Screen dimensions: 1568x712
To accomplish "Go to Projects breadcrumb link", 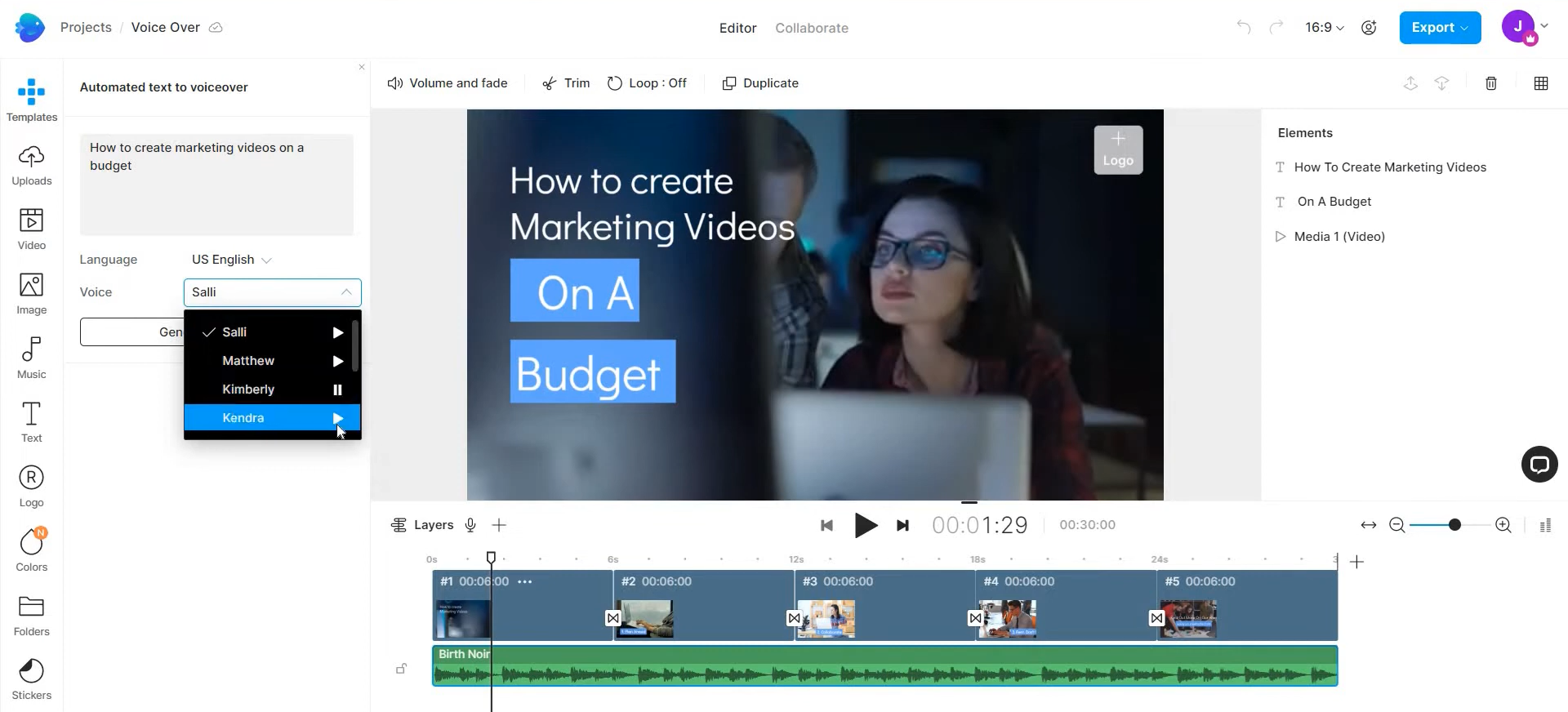I will 86,27.
